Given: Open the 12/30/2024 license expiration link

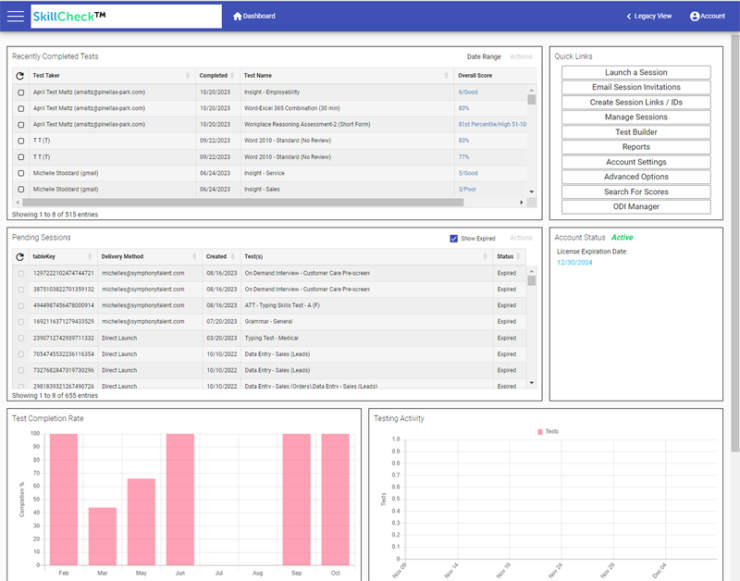Looking at the screenshot, I should [574, 262].
